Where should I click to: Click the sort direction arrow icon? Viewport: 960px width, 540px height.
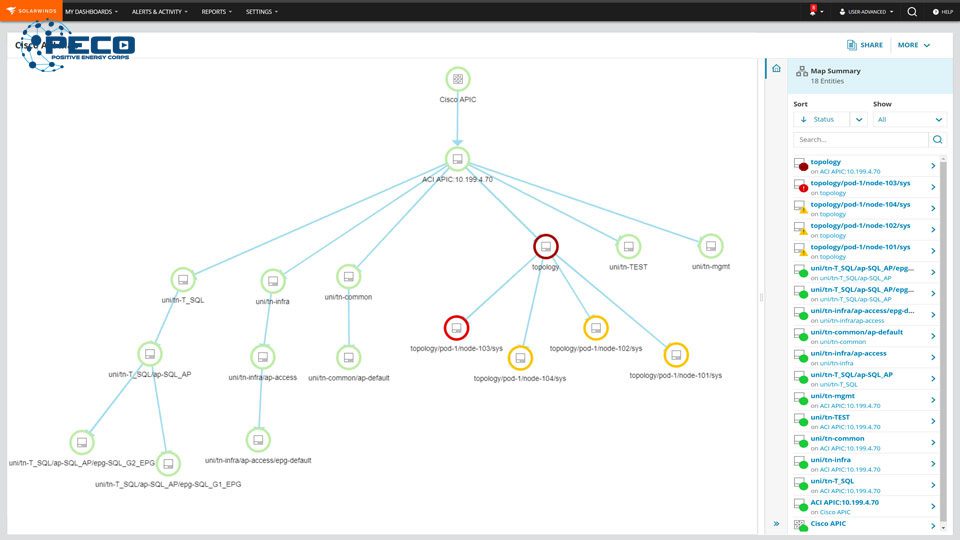804,119
